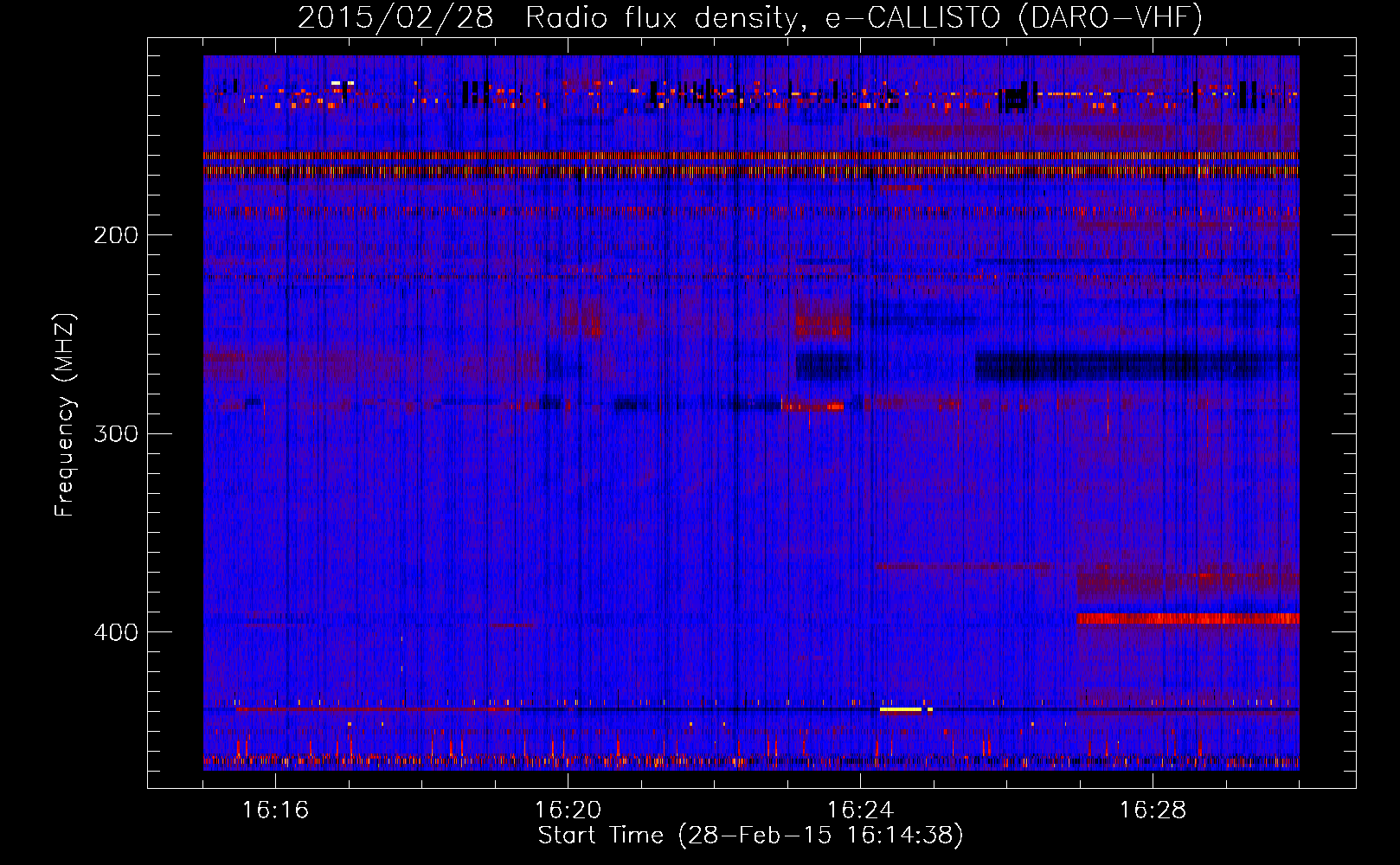Click the short yellow streak near 16:24

point(901,709)
